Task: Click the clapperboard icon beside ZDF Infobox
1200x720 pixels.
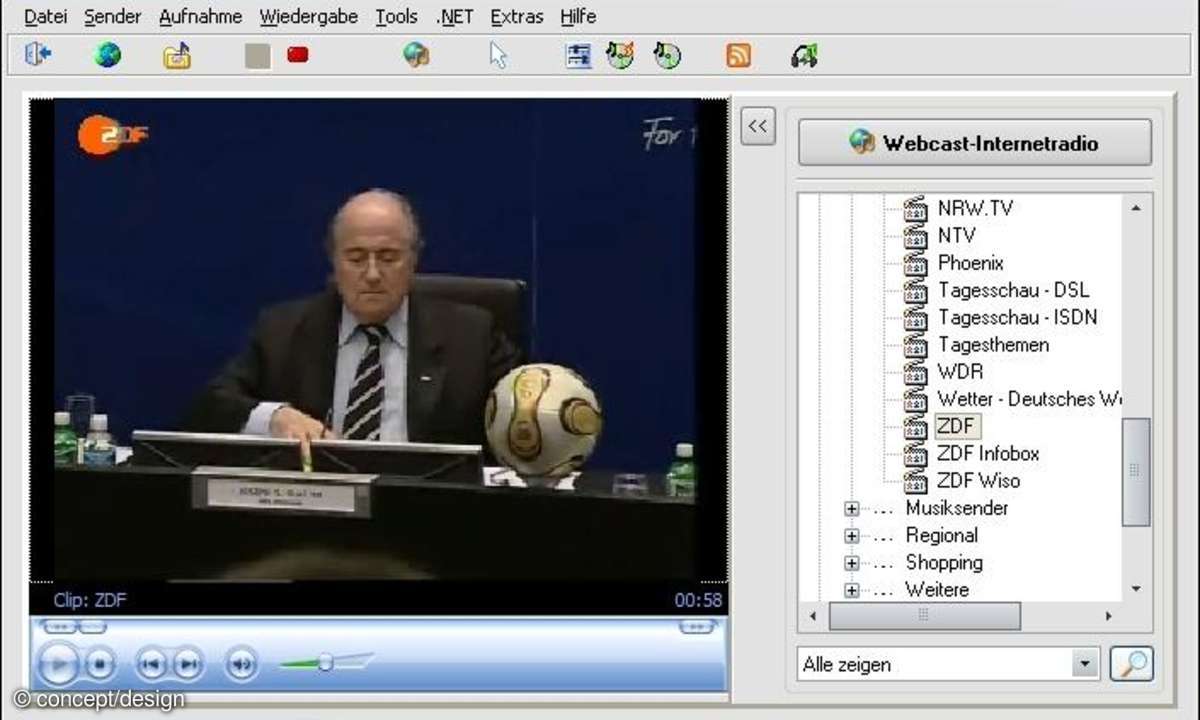Action: (x=916, y=454)
